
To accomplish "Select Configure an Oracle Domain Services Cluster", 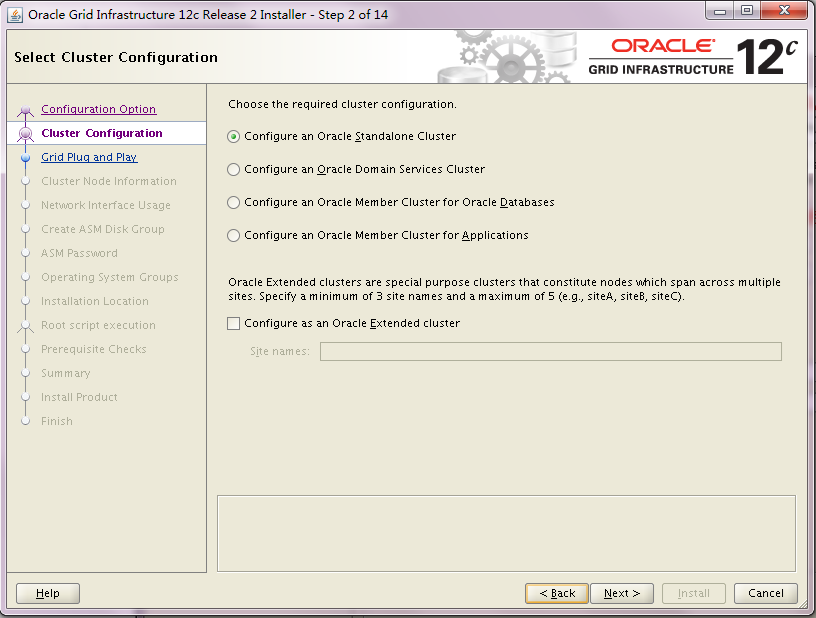I will pyautogui.click(x=234, y=170).
